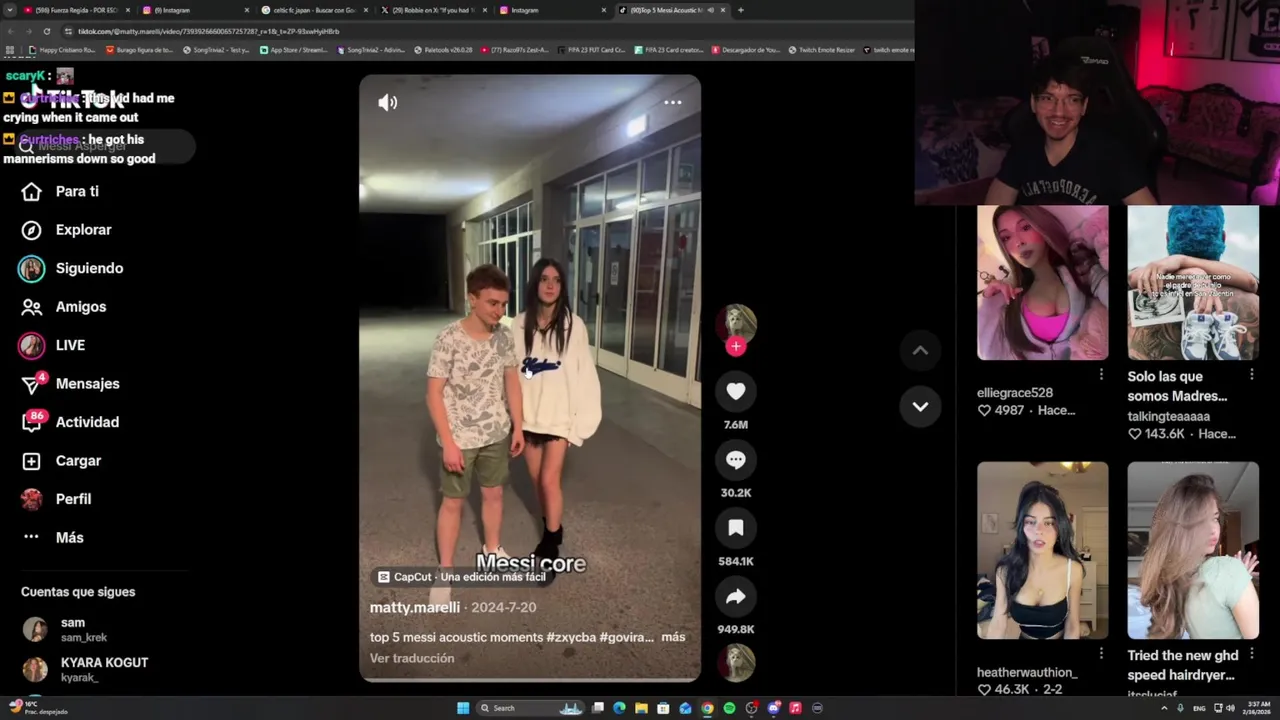
Task: Switch to the celtic fc japan search tab
Action: pyautogui.click(x=313, y=10)
